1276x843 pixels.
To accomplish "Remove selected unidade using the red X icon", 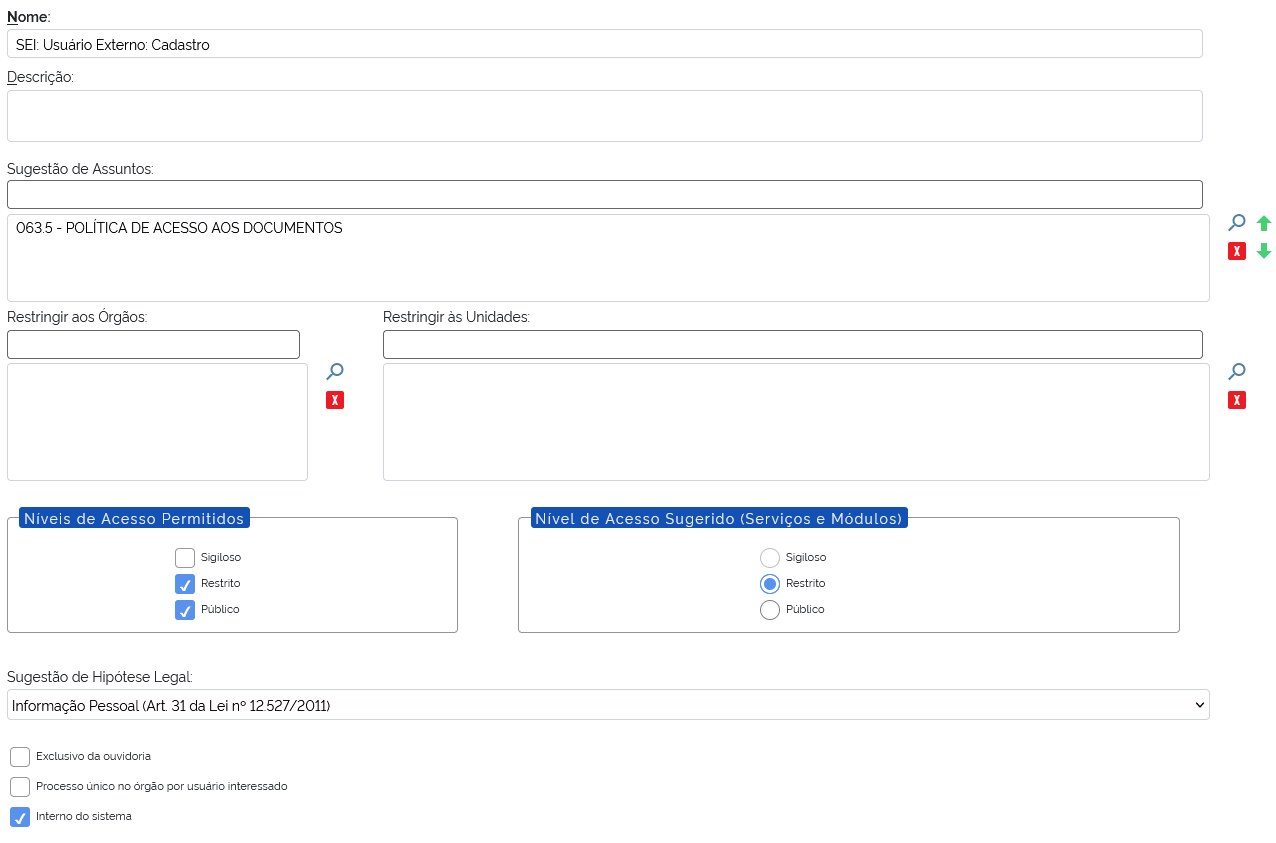I will 1236,399.
